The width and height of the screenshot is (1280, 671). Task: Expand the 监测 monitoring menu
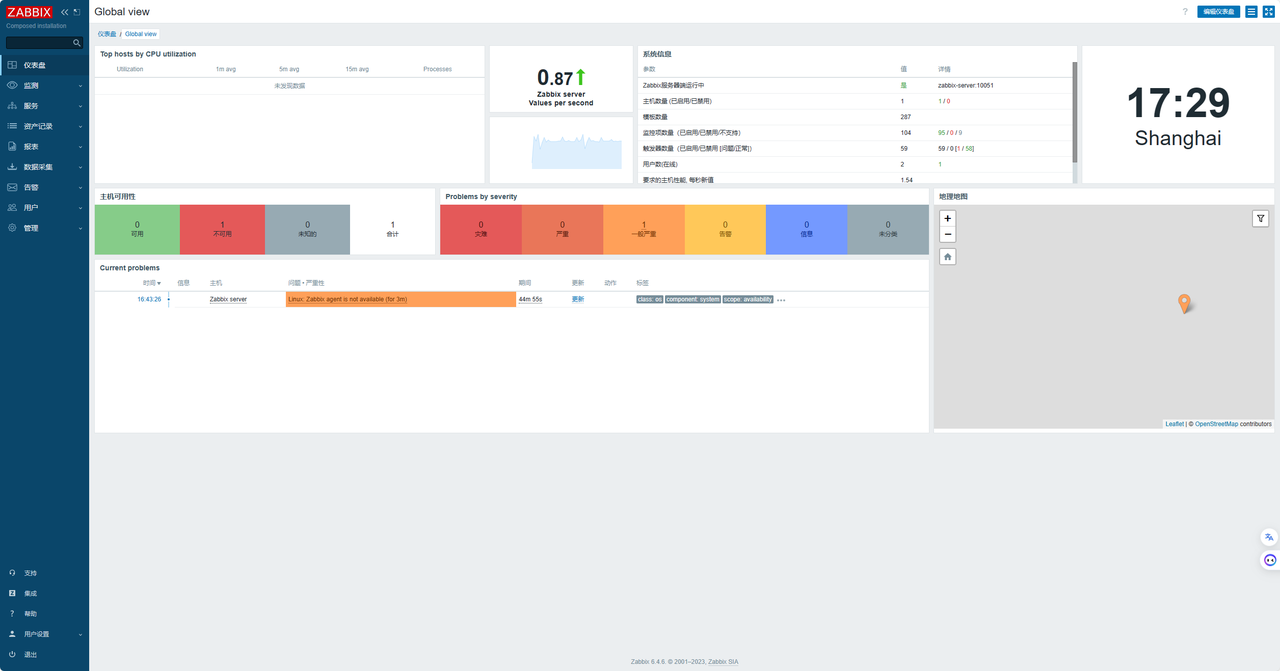(44, 85)
